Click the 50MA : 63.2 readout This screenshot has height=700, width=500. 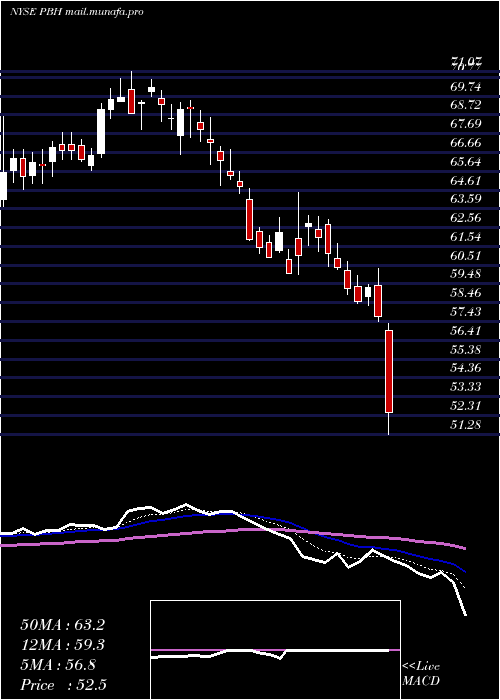click(x=62, y=625)
